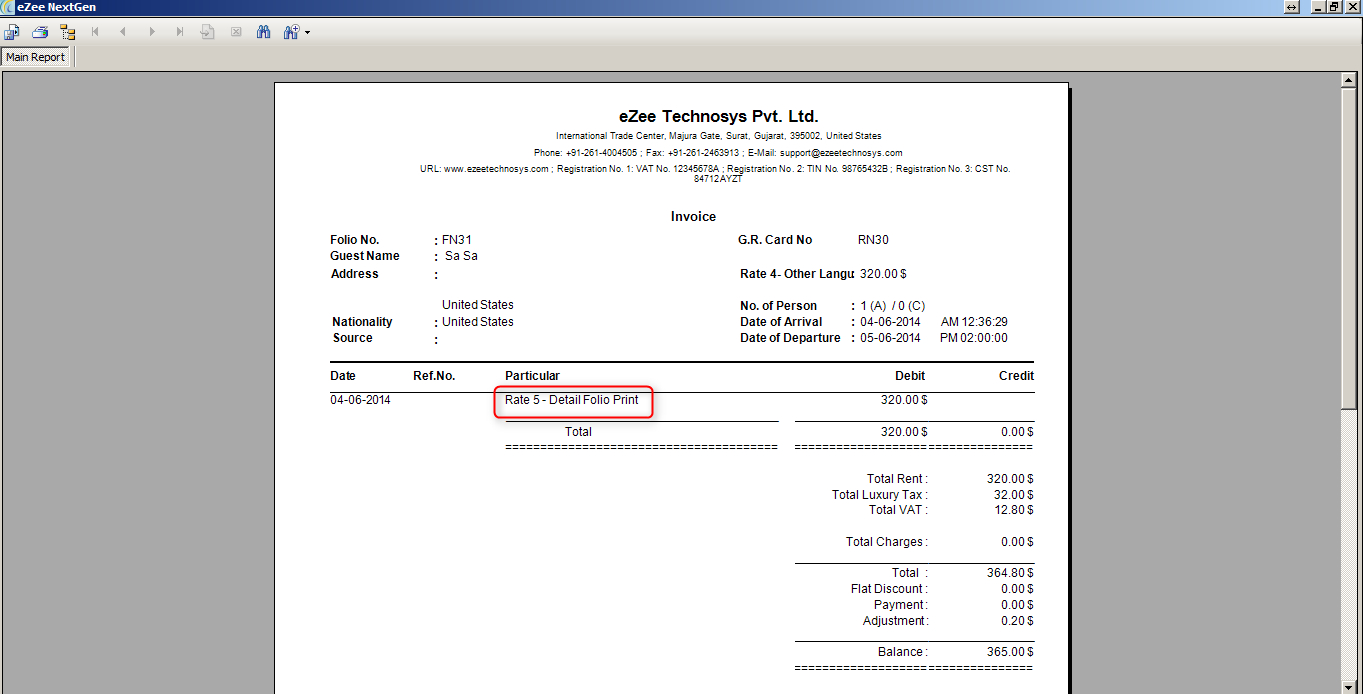1363x694 pixels.
Task: Go to last page arrow
Action: pos(180,32)
